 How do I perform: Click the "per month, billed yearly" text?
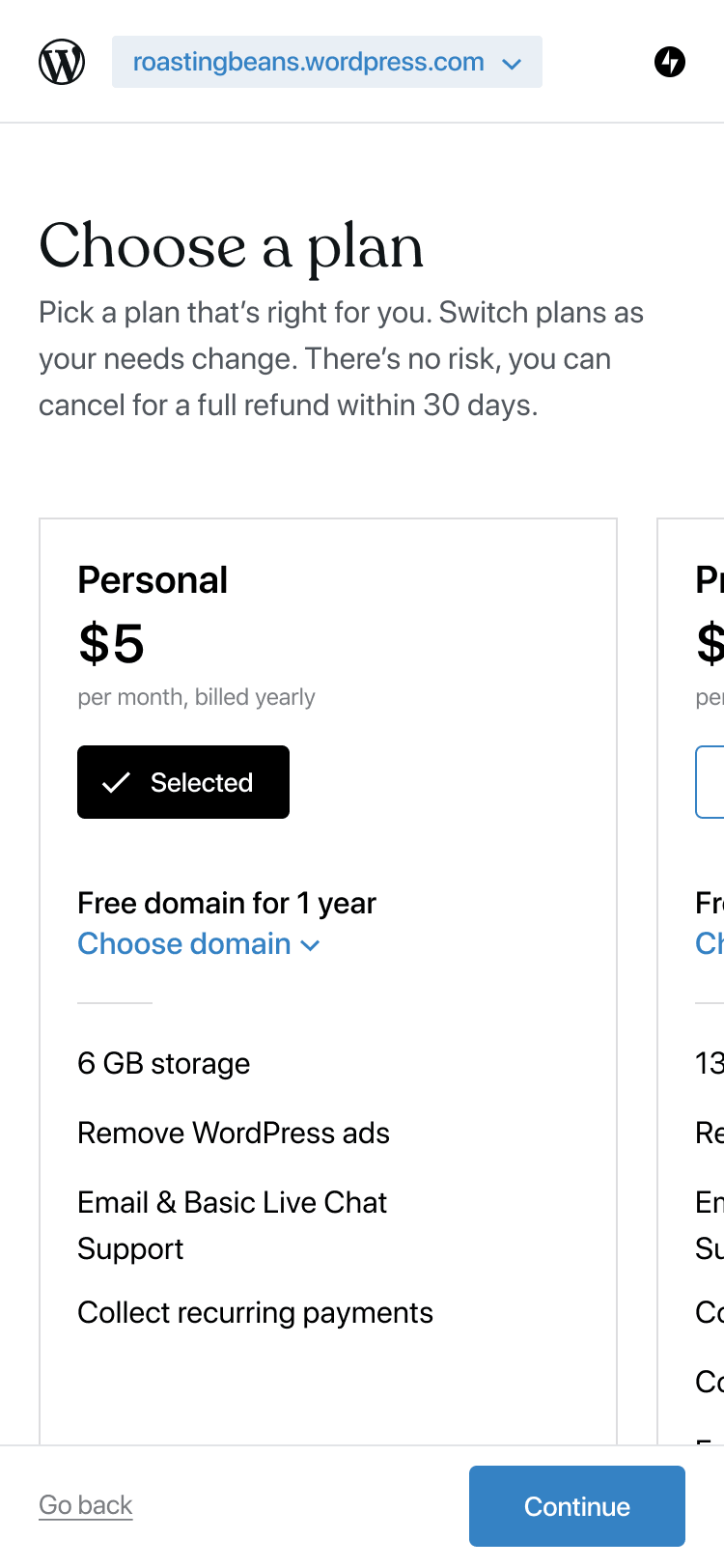(x=196, y=697)
